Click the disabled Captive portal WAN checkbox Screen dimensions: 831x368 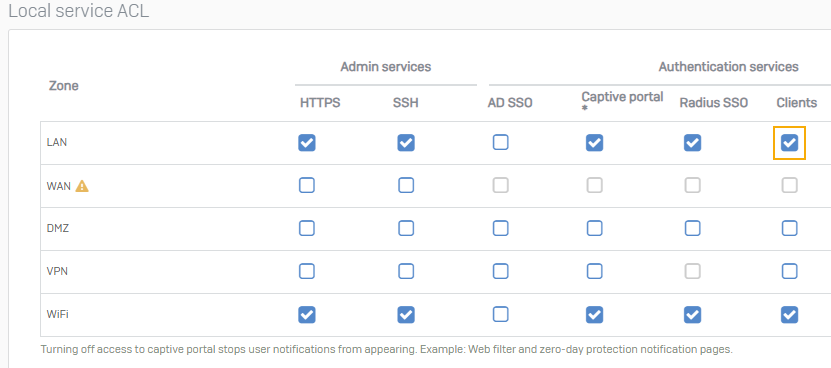[x=595, y=185]
